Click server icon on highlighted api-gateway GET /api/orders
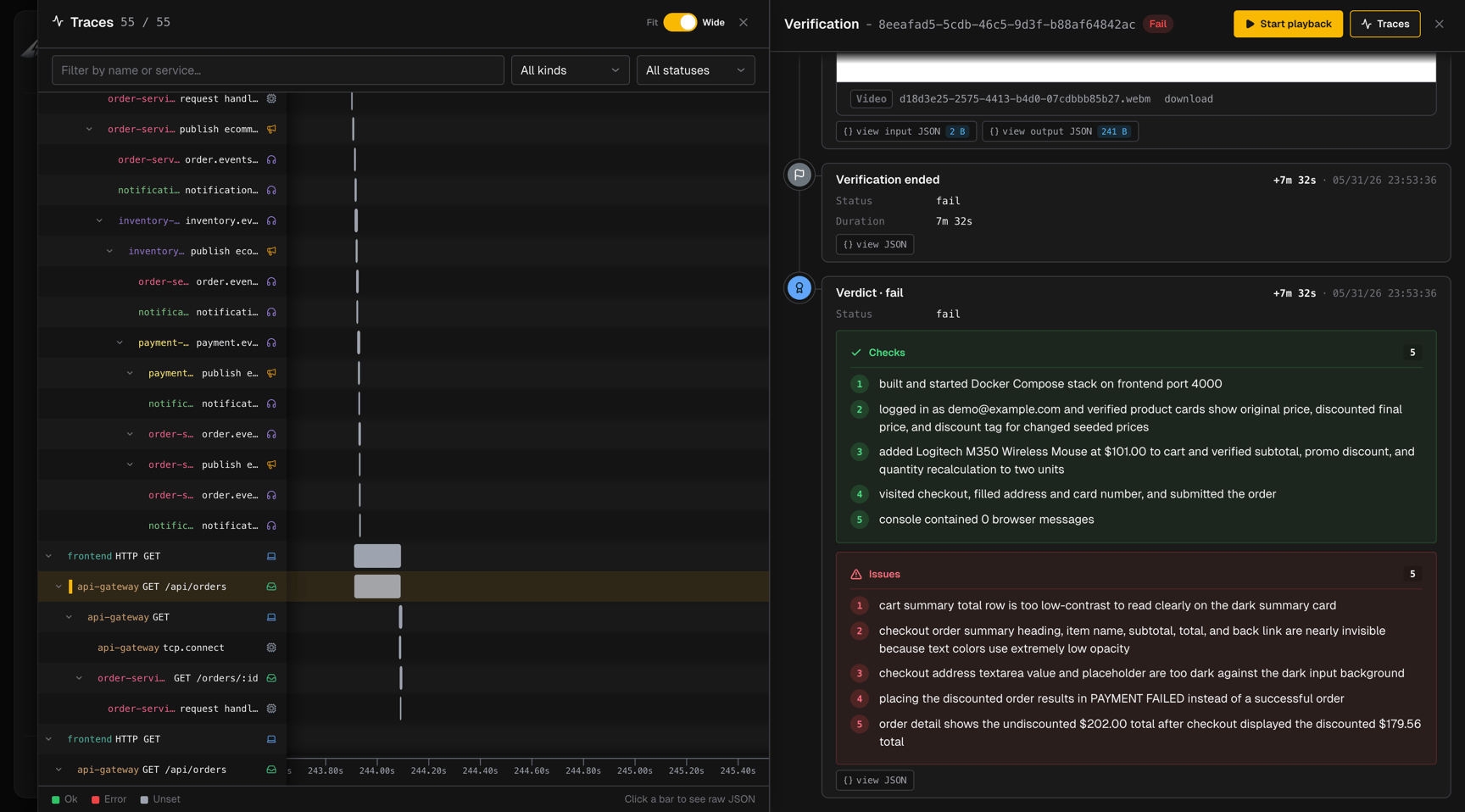1465x812 pixels. click(271, 587)
